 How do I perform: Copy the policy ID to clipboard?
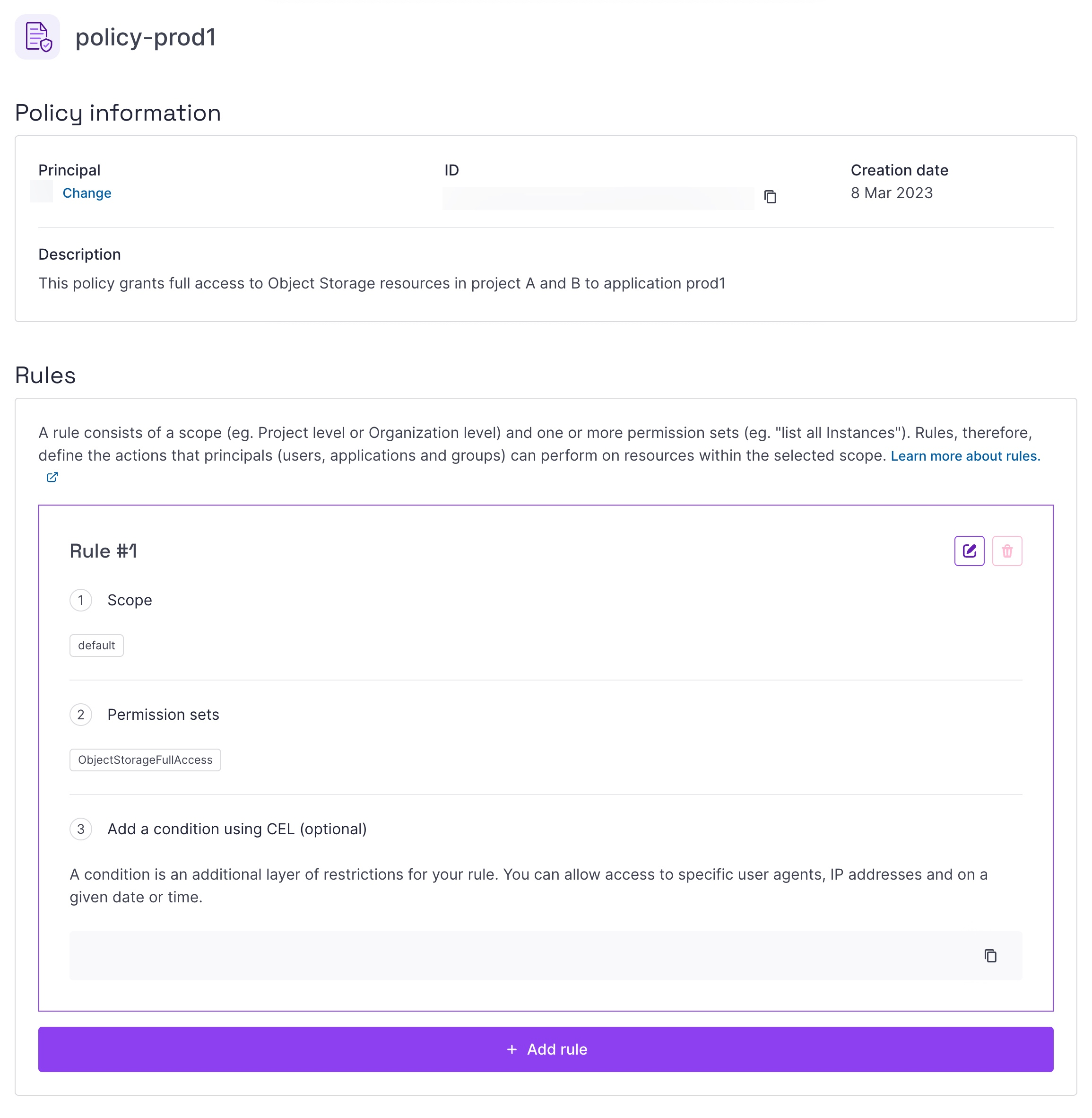click(770, 197)
